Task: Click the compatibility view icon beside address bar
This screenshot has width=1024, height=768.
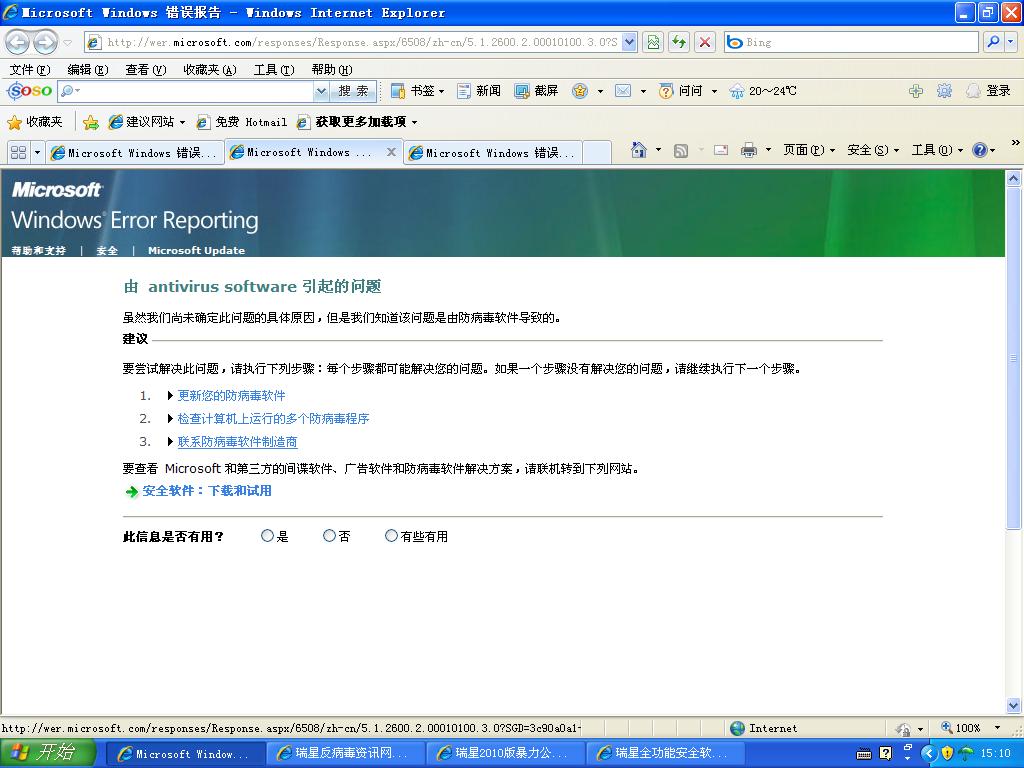Action: click(x=653, y=42)
